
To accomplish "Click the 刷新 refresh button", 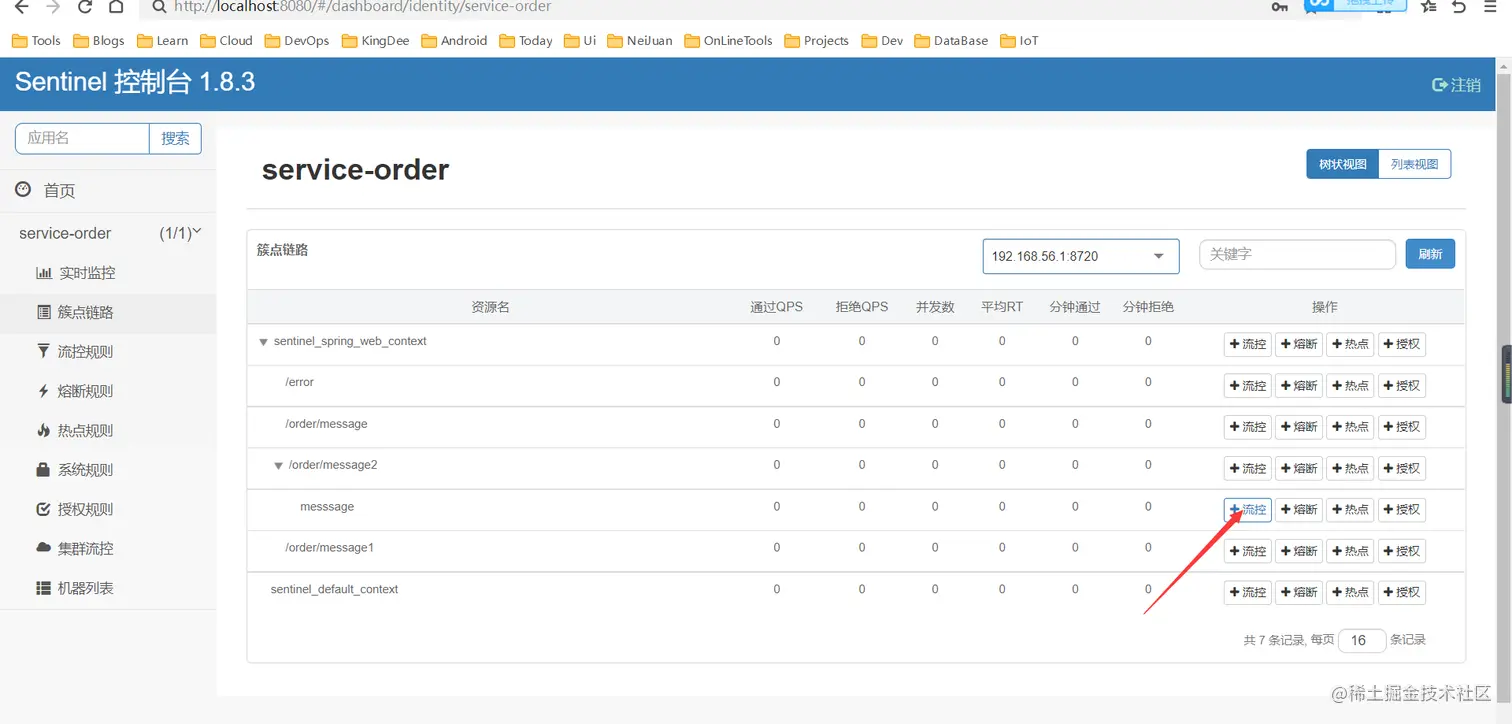I will point(1430,254).
